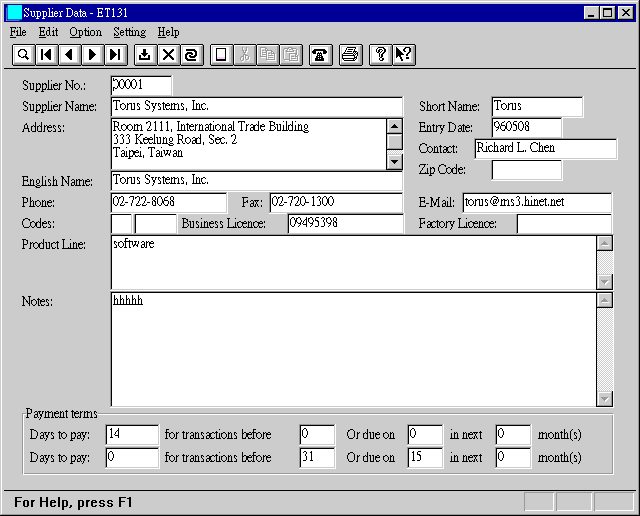Click inside the Notes text area
Image resolution: width=640 pixels, height=516 pixels.
(x=353, y=349)
